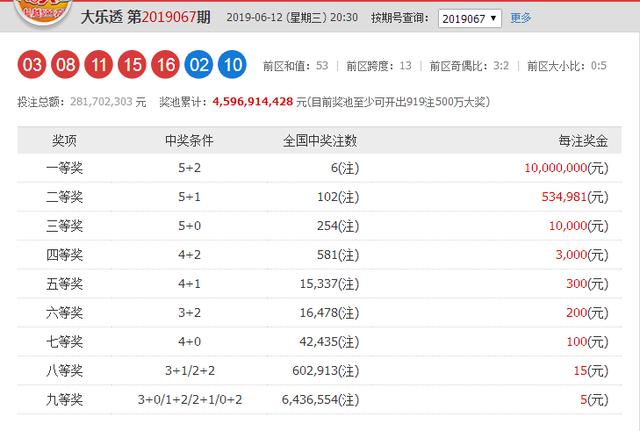Click the 16,478(注) winners cell
Viewport: 640px width, 431px height.
click(x=329, y=313)
